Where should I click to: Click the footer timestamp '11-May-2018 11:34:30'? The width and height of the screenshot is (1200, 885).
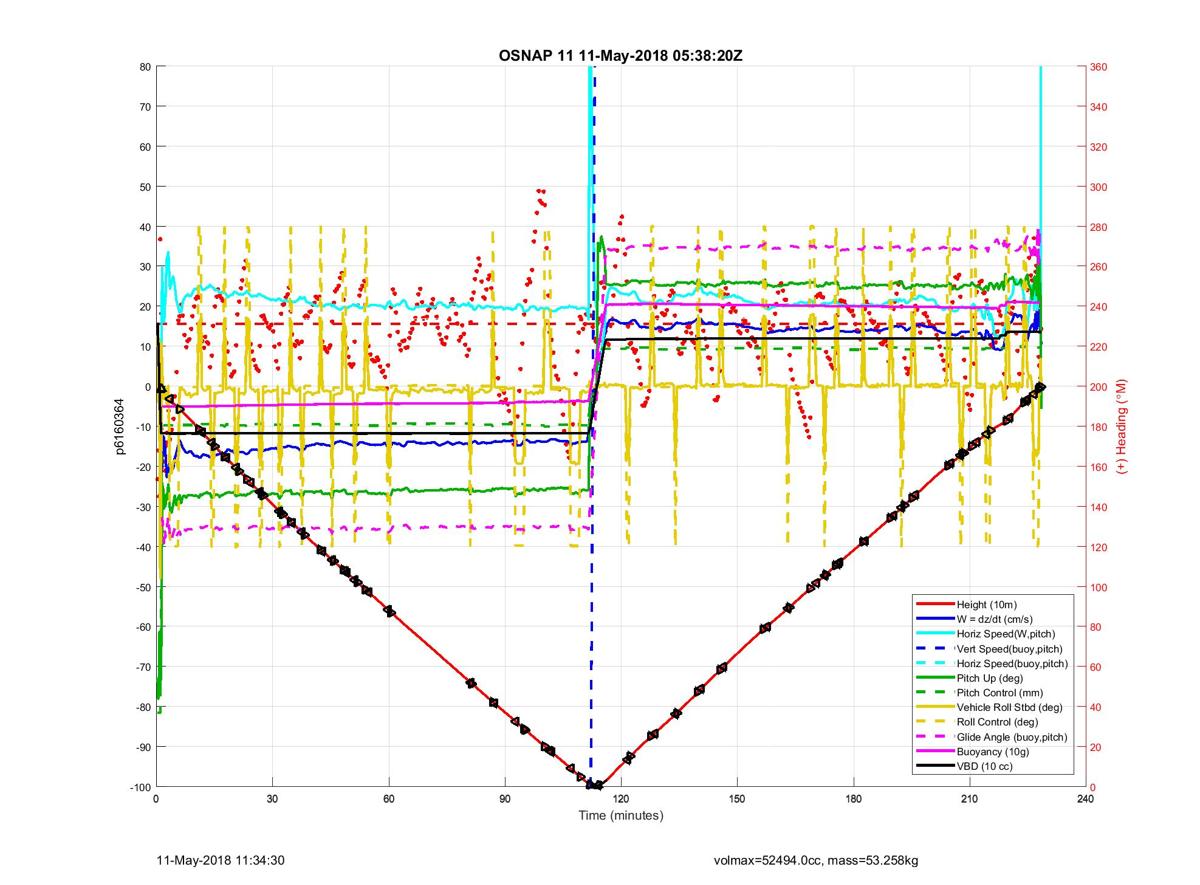[222, 860]
